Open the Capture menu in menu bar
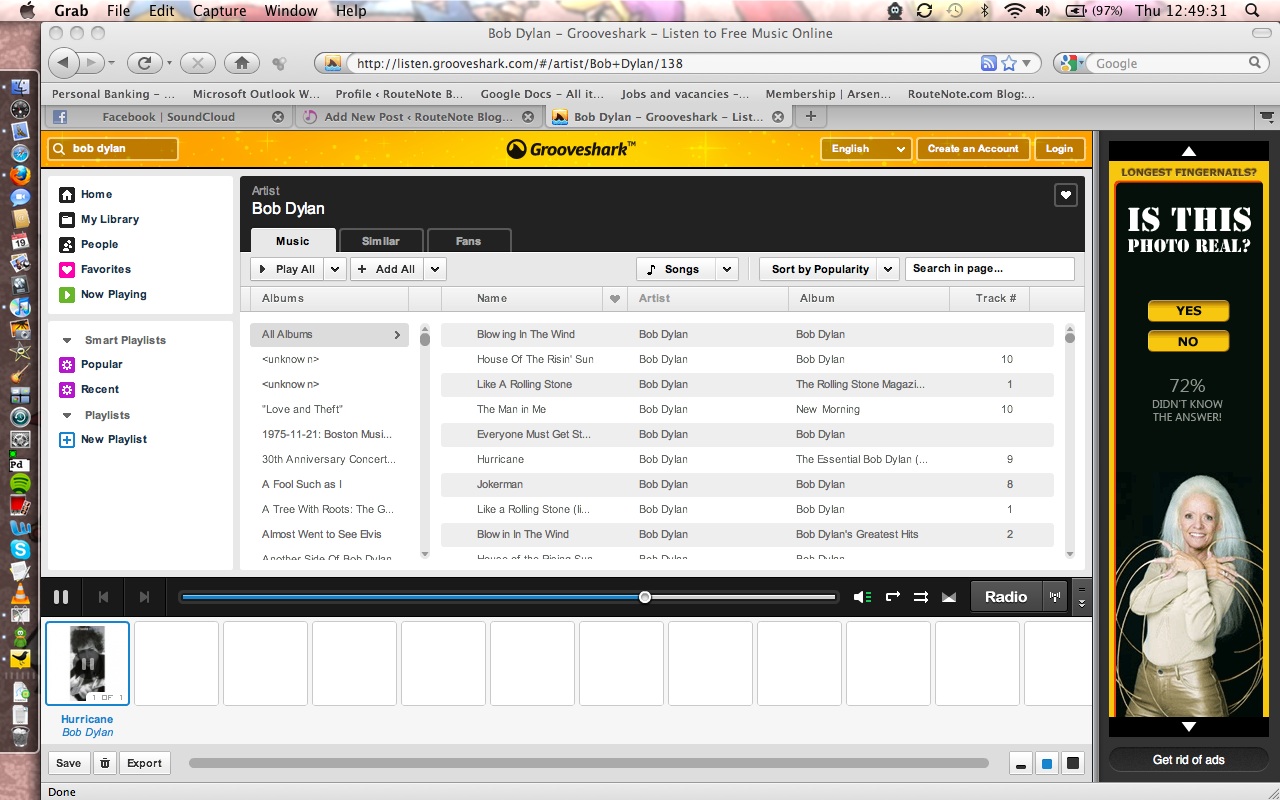Viewport: 1280px width, 800px height. pos(219,11)
